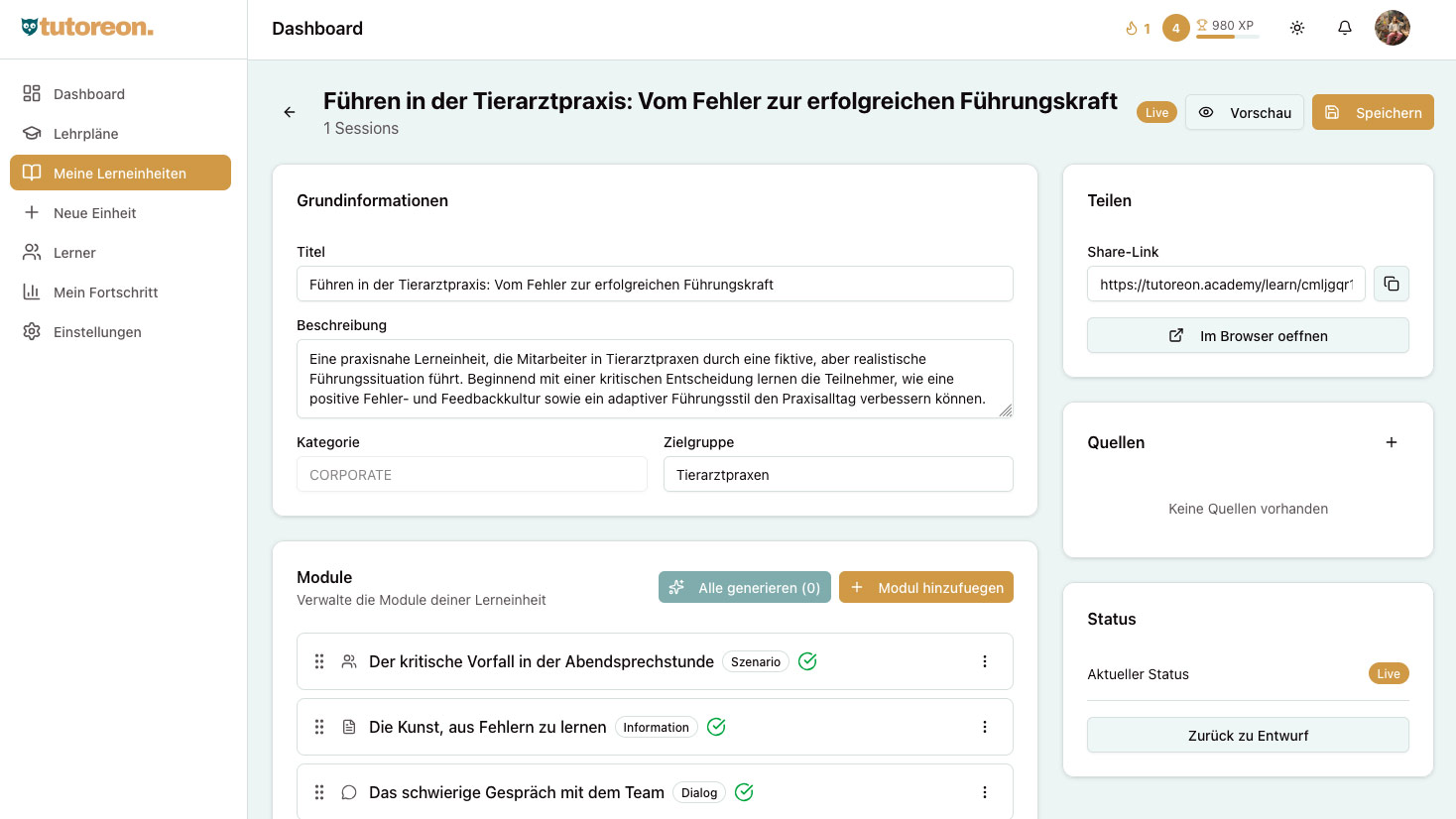Open the three-dot menu of the Szenario module

984,660
